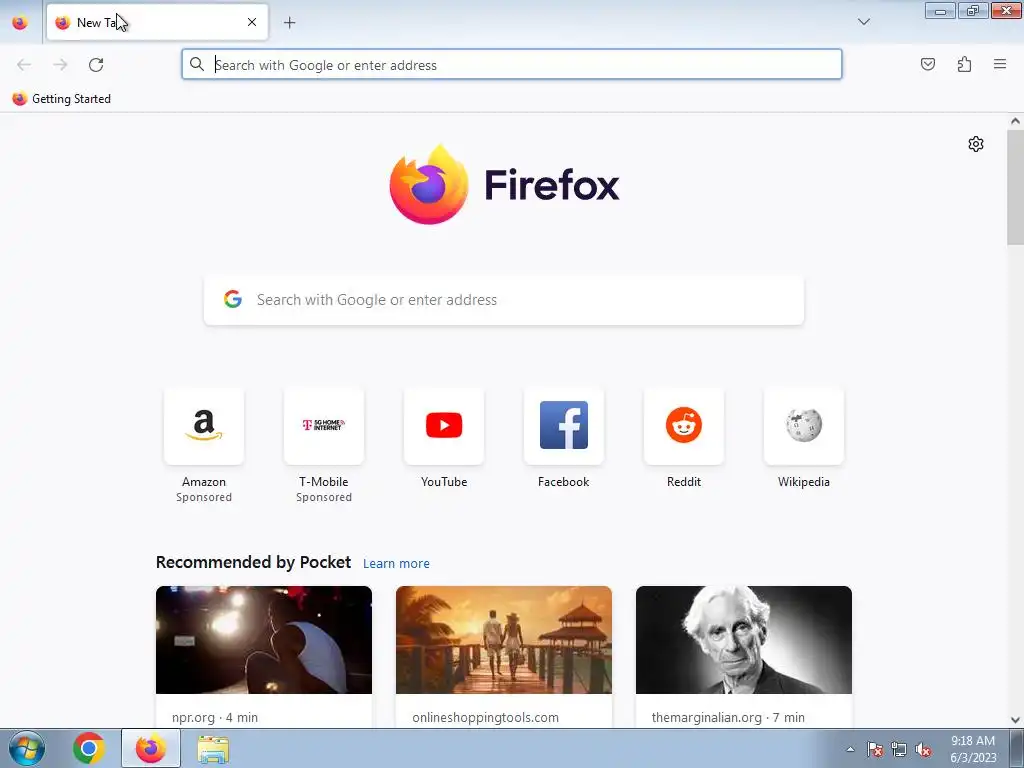Image resolution: width=1024 pixels, height=768 pixels.
Task: Click Learn more about Pocket
Action: [x=396, y=564]
